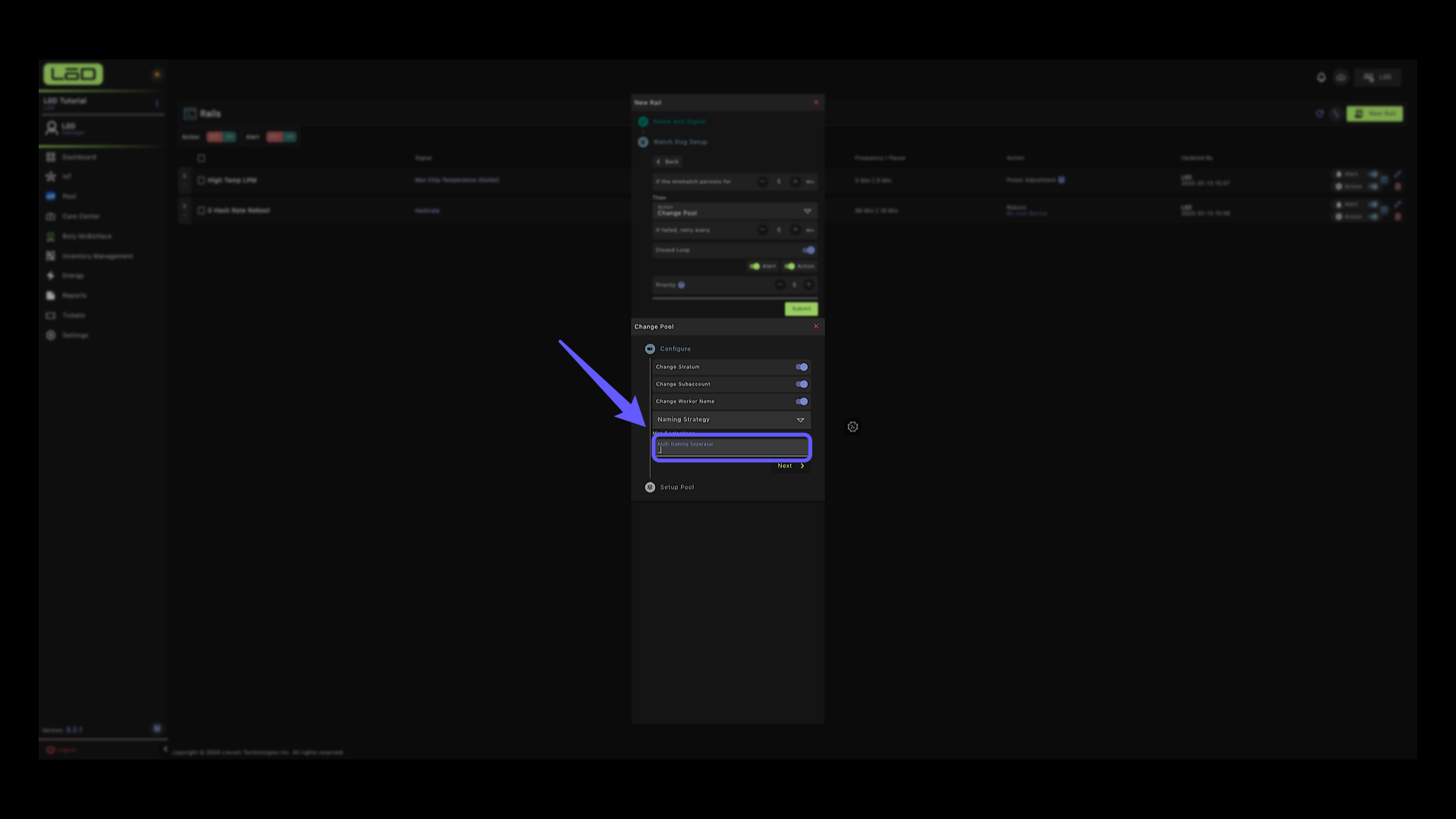Open the Action Change Pool dropdown
This screenshot has height=819, width=1456.
tap(735, 210)
